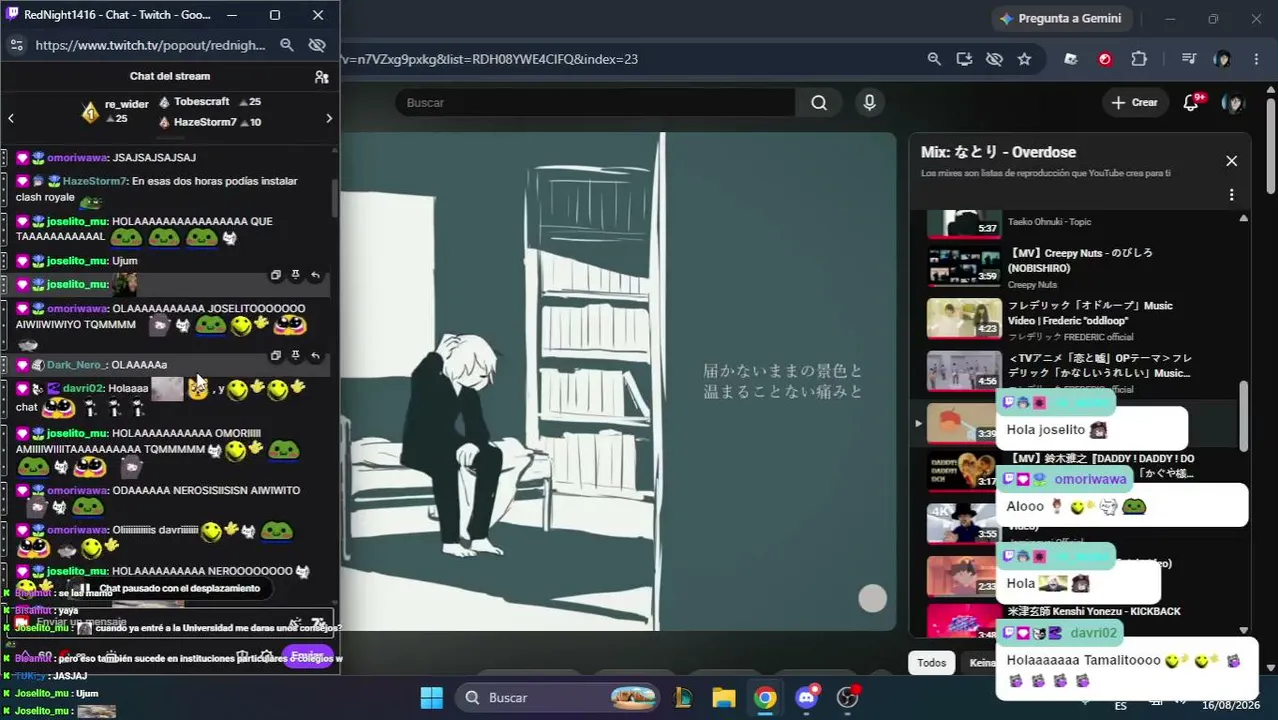Show next leaderboard page in Twitch chat
The image size is (1278, 720).
pos(329,119)
